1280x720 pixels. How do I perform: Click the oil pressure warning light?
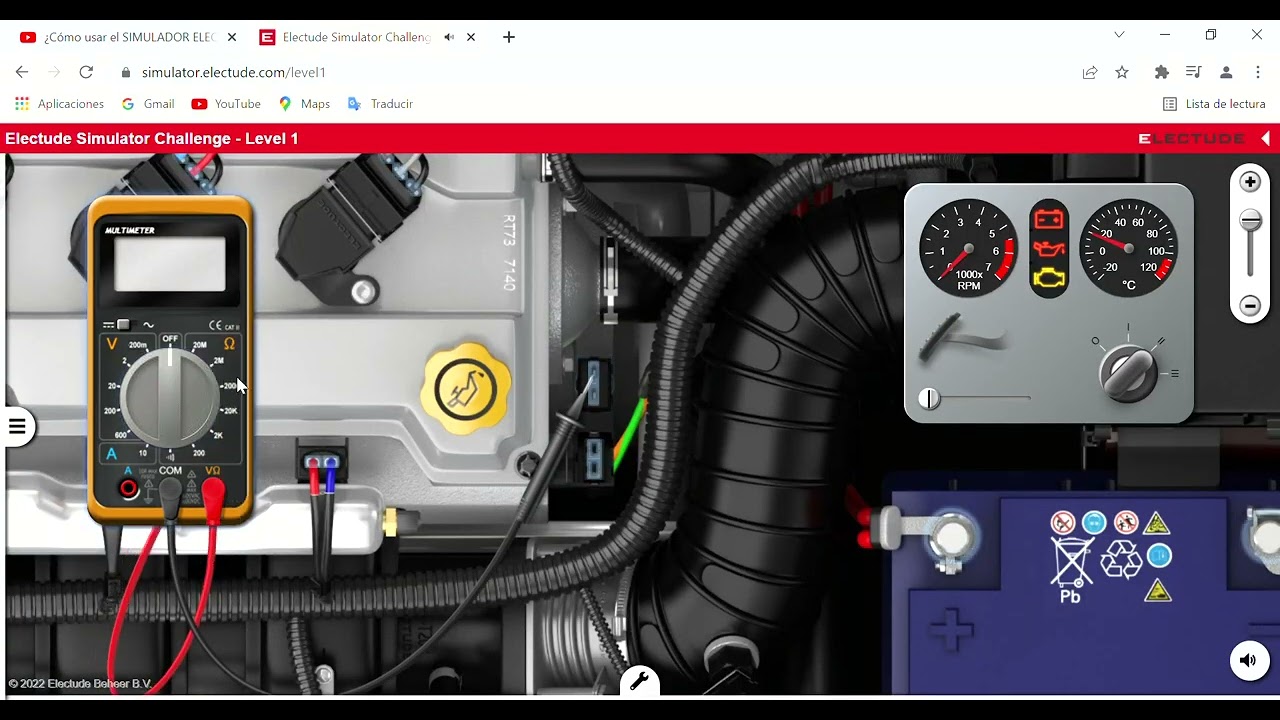(x=1048, y=248)
